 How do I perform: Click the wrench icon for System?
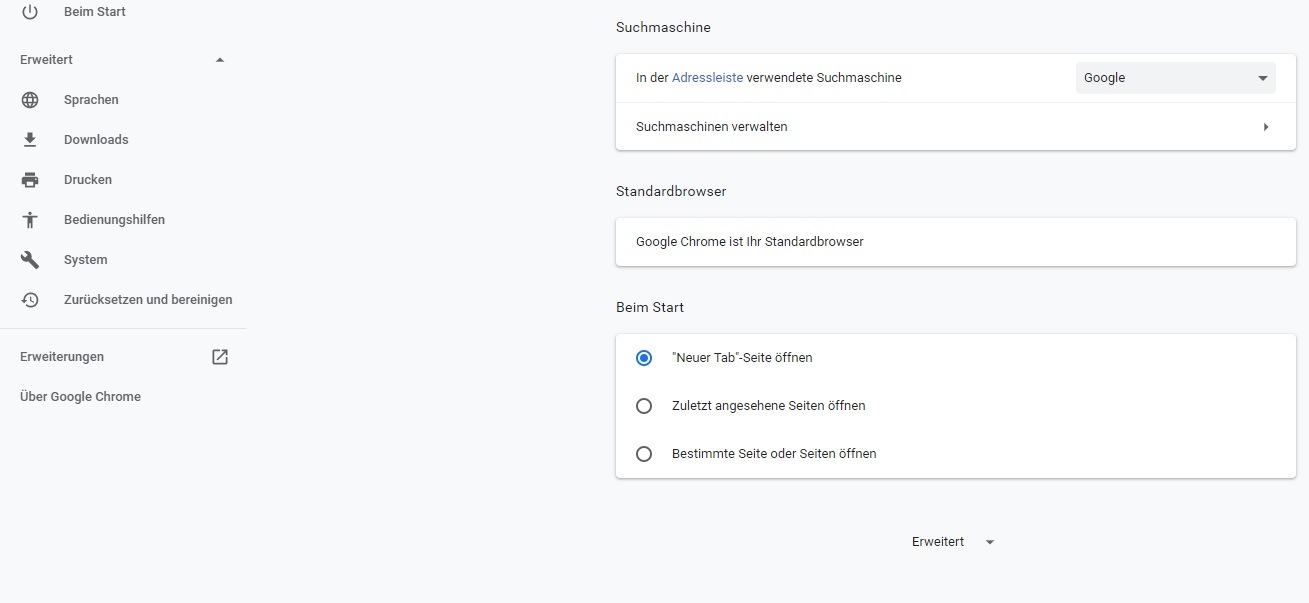pyautogui.click(x=30, y=260)
